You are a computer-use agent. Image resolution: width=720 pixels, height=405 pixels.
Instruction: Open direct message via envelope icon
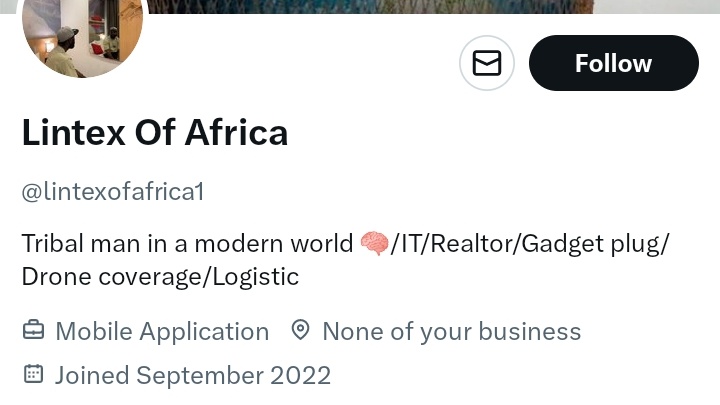coord(487,63)
